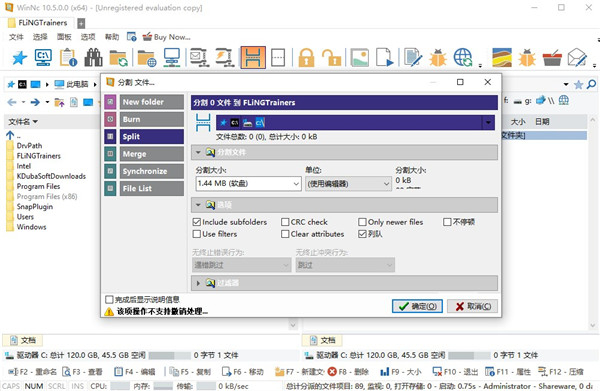Click the 确定(O) confirm button

pos(417,306)
